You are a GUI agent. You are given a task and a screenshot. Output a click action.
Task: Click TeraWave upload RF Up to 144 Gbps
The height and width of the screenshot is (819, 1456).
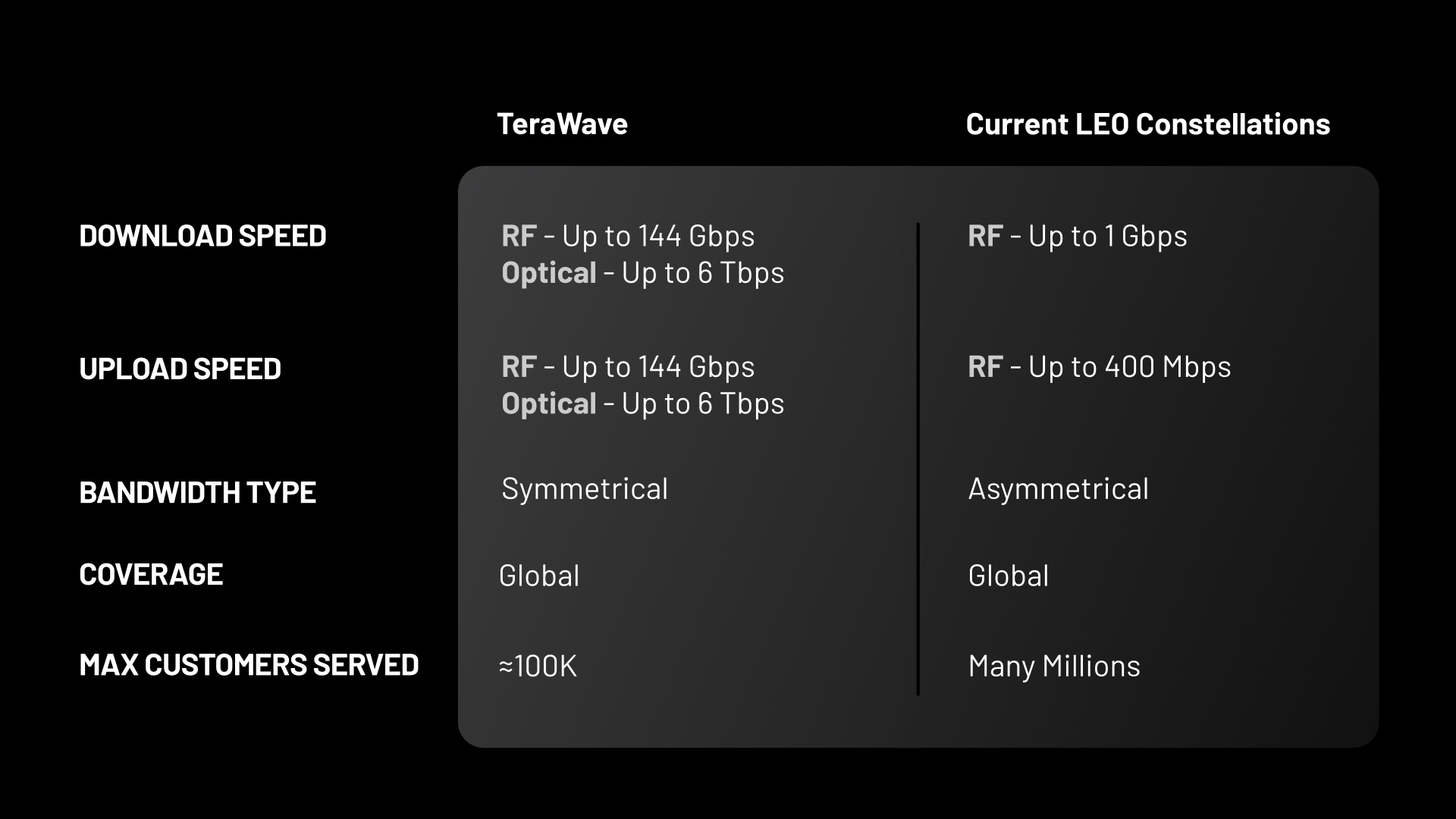click(628, 367)
